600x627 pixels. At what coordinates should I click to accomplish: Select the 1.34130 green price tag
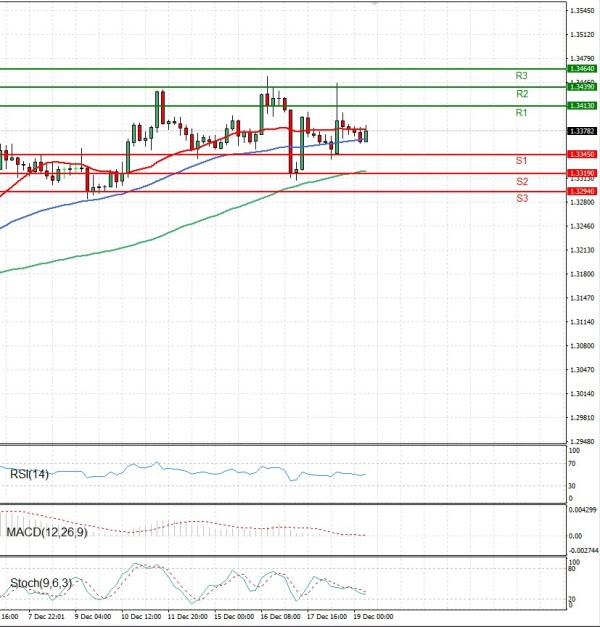pos(581,105)
